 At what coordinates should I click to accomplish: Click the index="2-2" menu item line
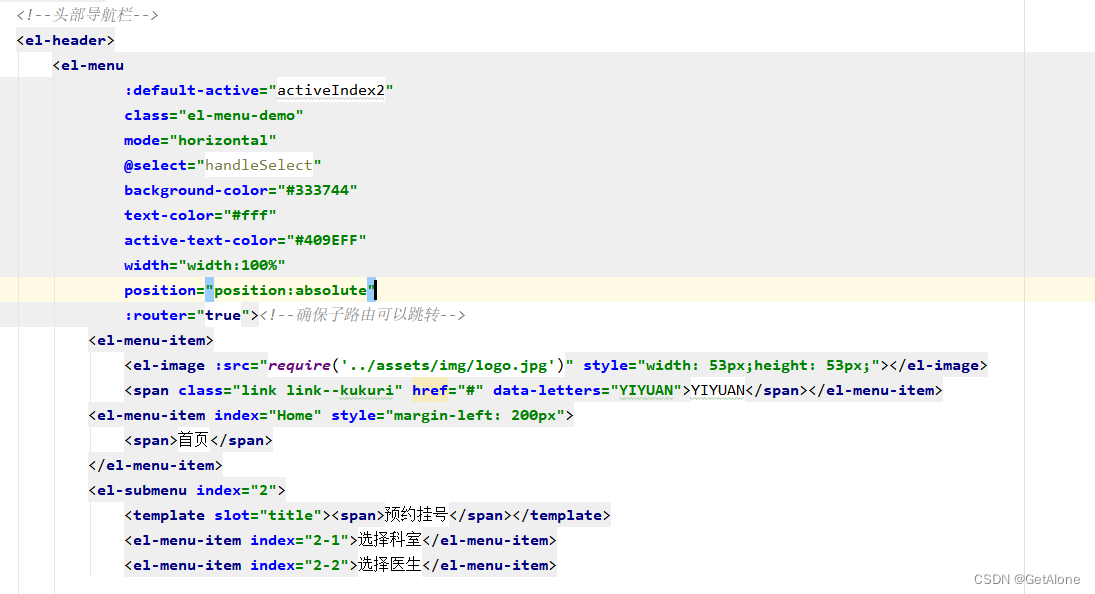click(x=340, y=566)
